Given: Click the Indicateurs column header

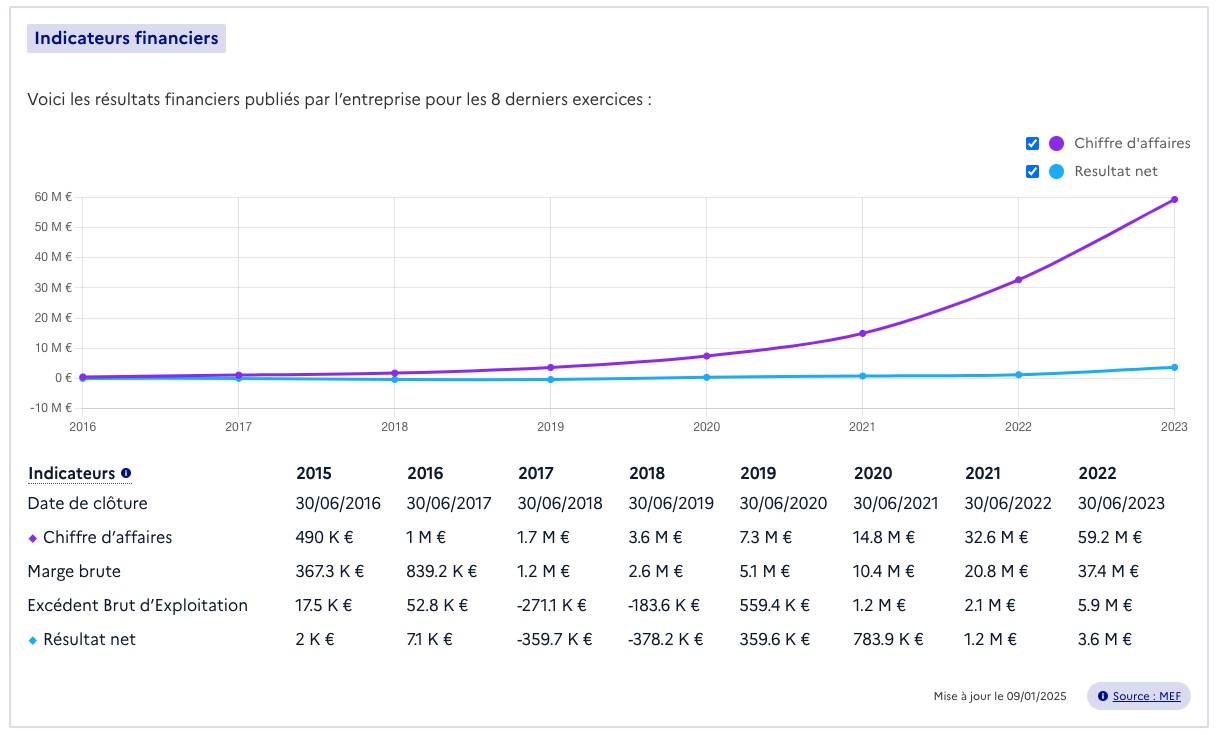Looking at the screenshot, I should 71,473.
